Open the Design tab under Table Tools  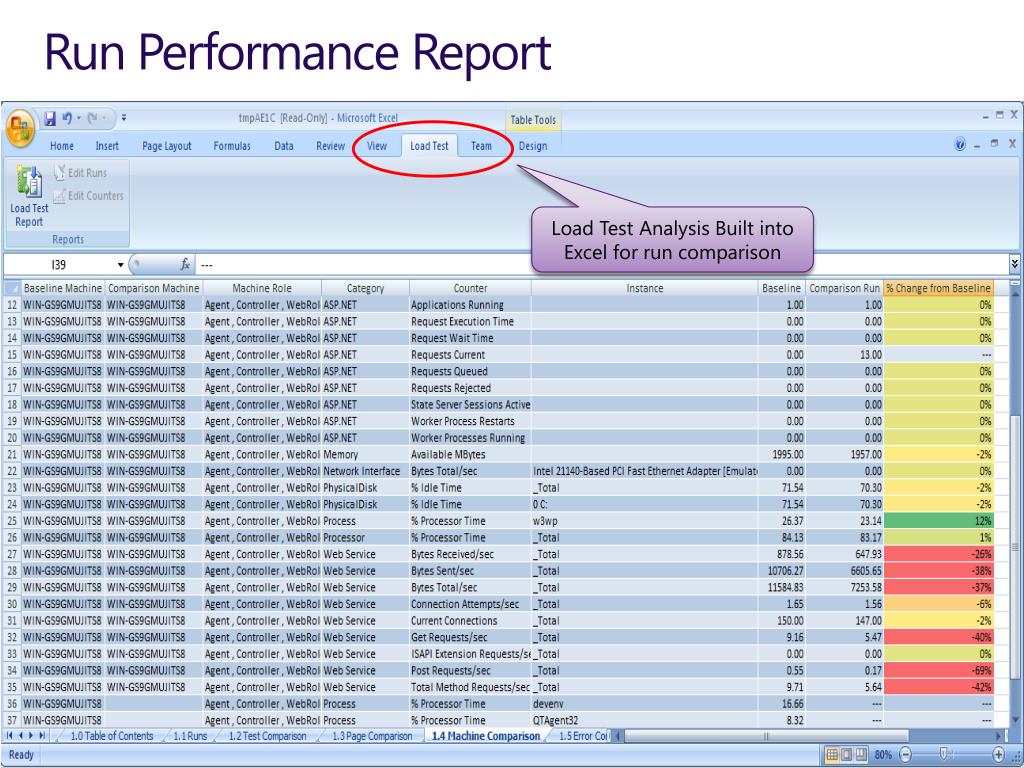pos(533,146)
